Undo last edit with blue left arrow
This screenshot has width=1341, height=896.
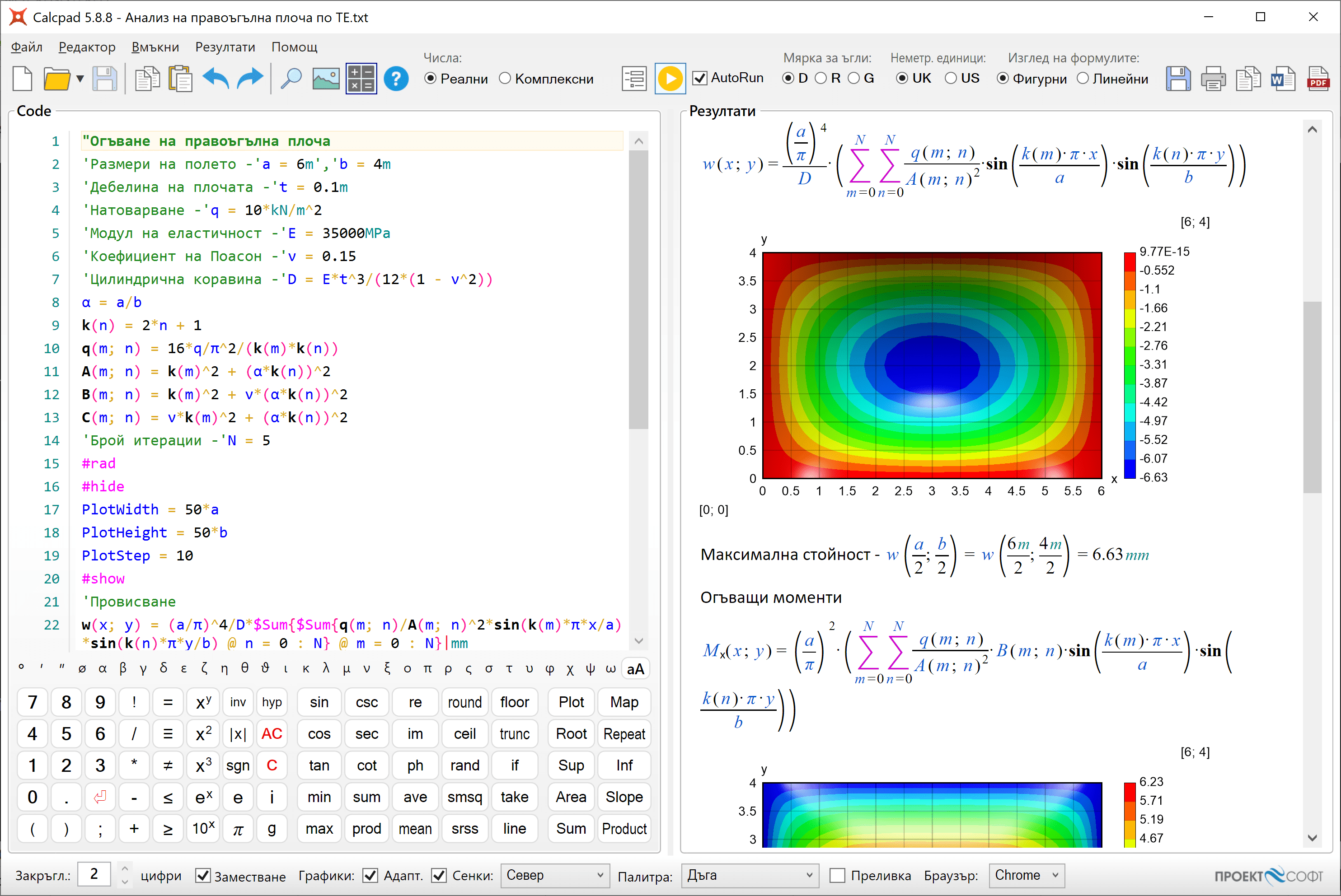point(216,79)
